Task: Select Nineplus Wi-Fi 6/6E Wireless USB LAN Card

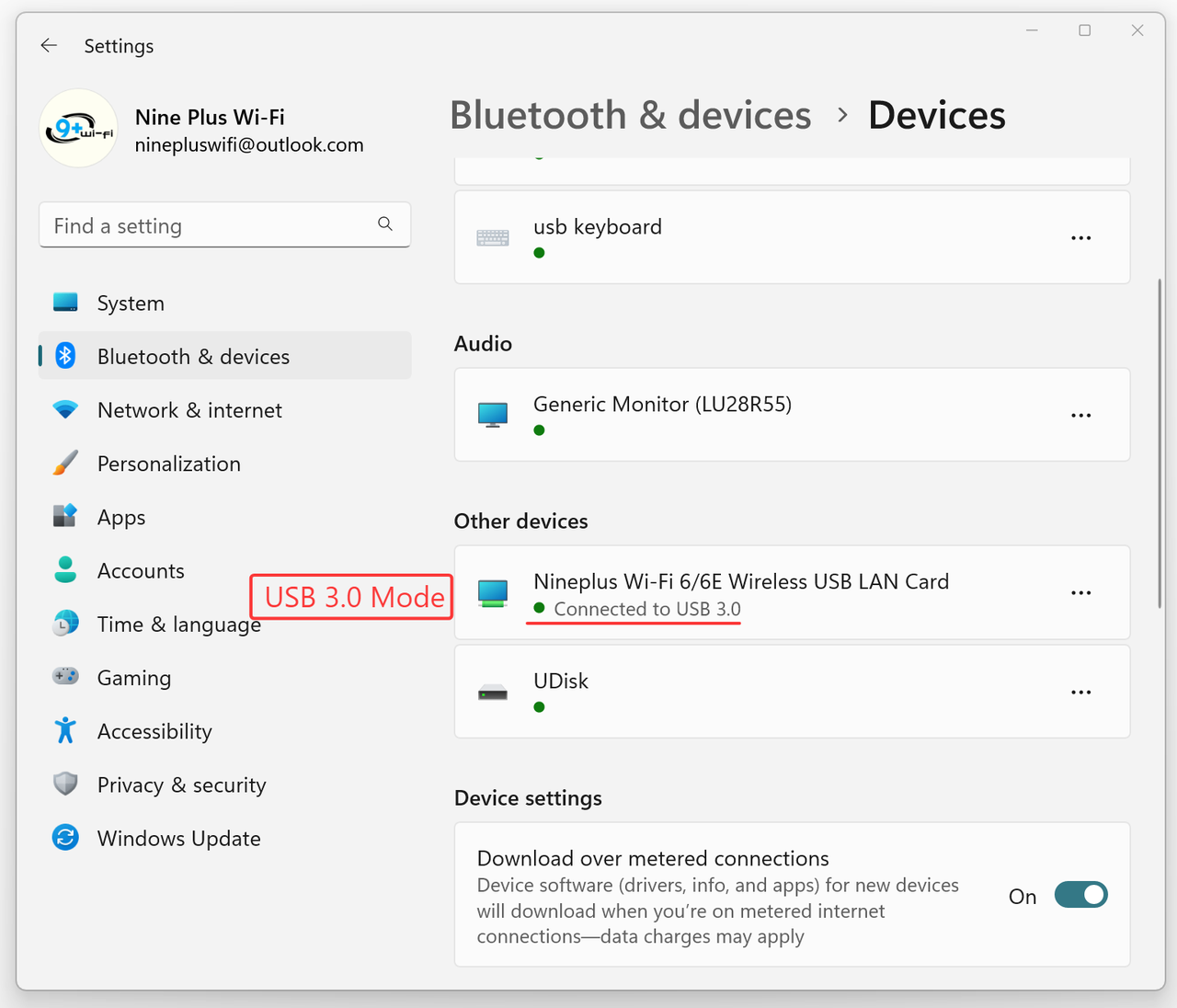Action: [741, 582]
